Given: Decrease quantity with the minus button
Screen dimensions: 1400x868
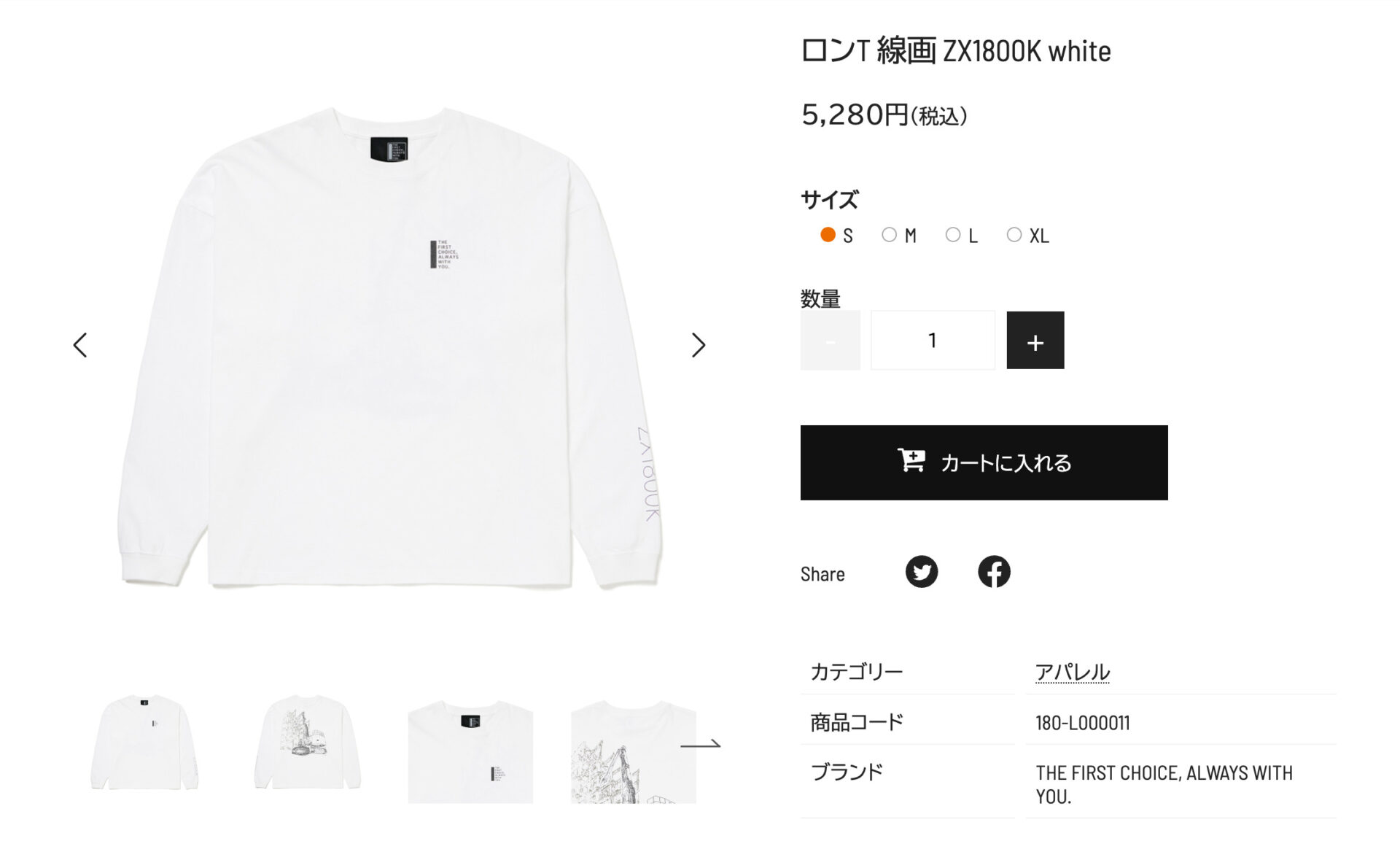Looking at the screenshot, I should (830, 341).
